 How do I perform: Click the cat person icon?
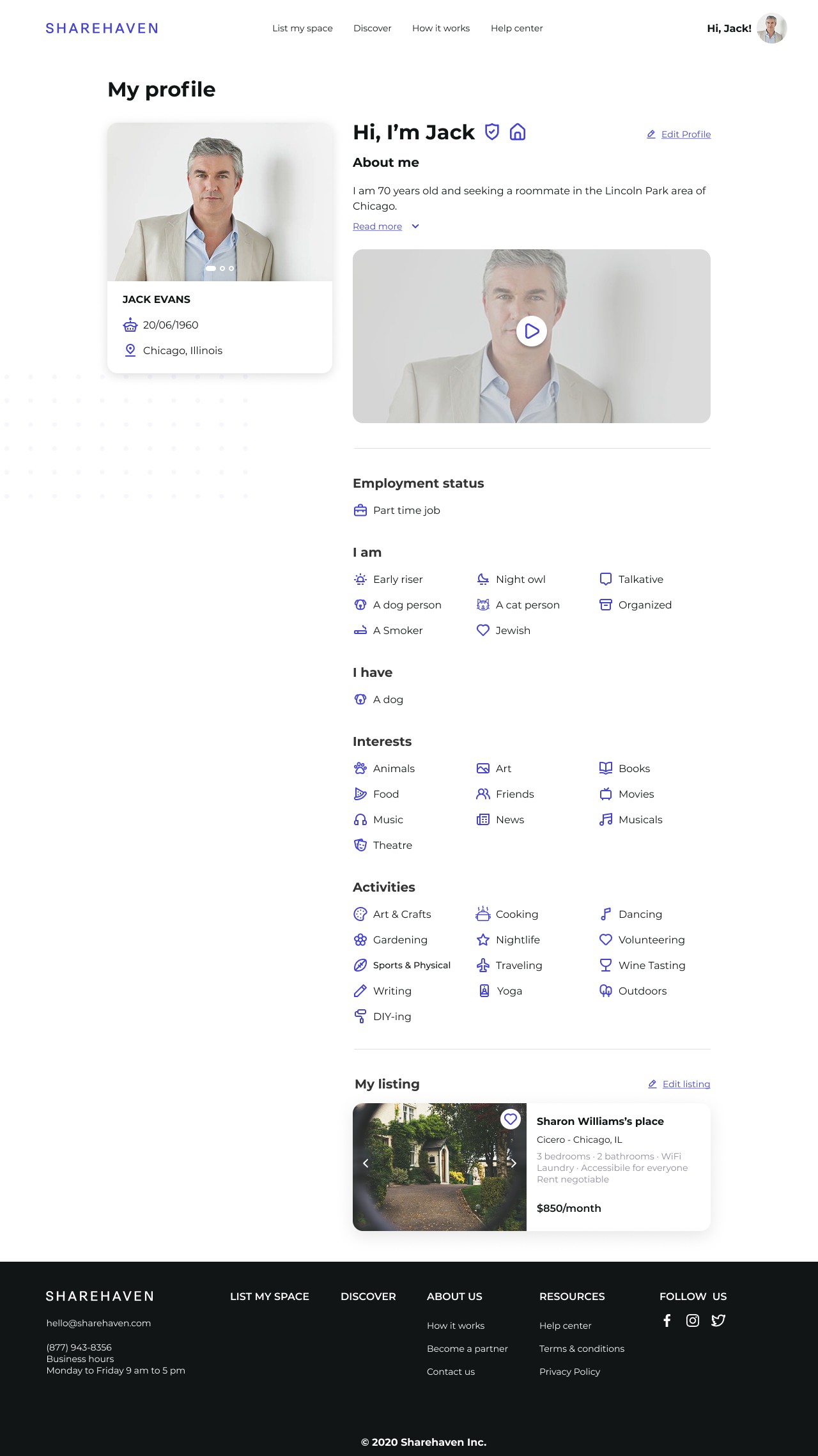coord(483,605)
